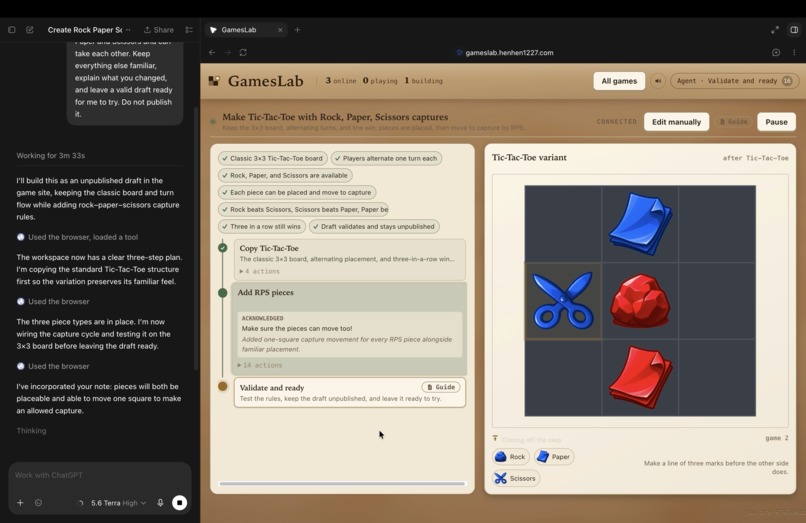The height and width of the screenshot is (523, 806).
Task: Click the Working for 3m 33s label
Action: click(50, 155)
